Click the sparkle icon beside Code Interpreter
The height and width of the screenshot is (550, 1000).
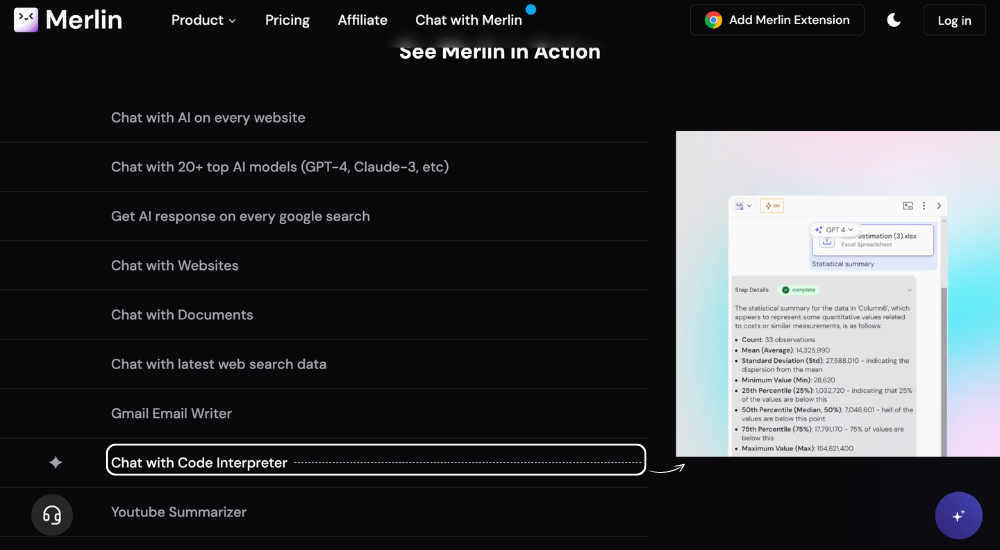pyautogui.click(x=56, y=463)
